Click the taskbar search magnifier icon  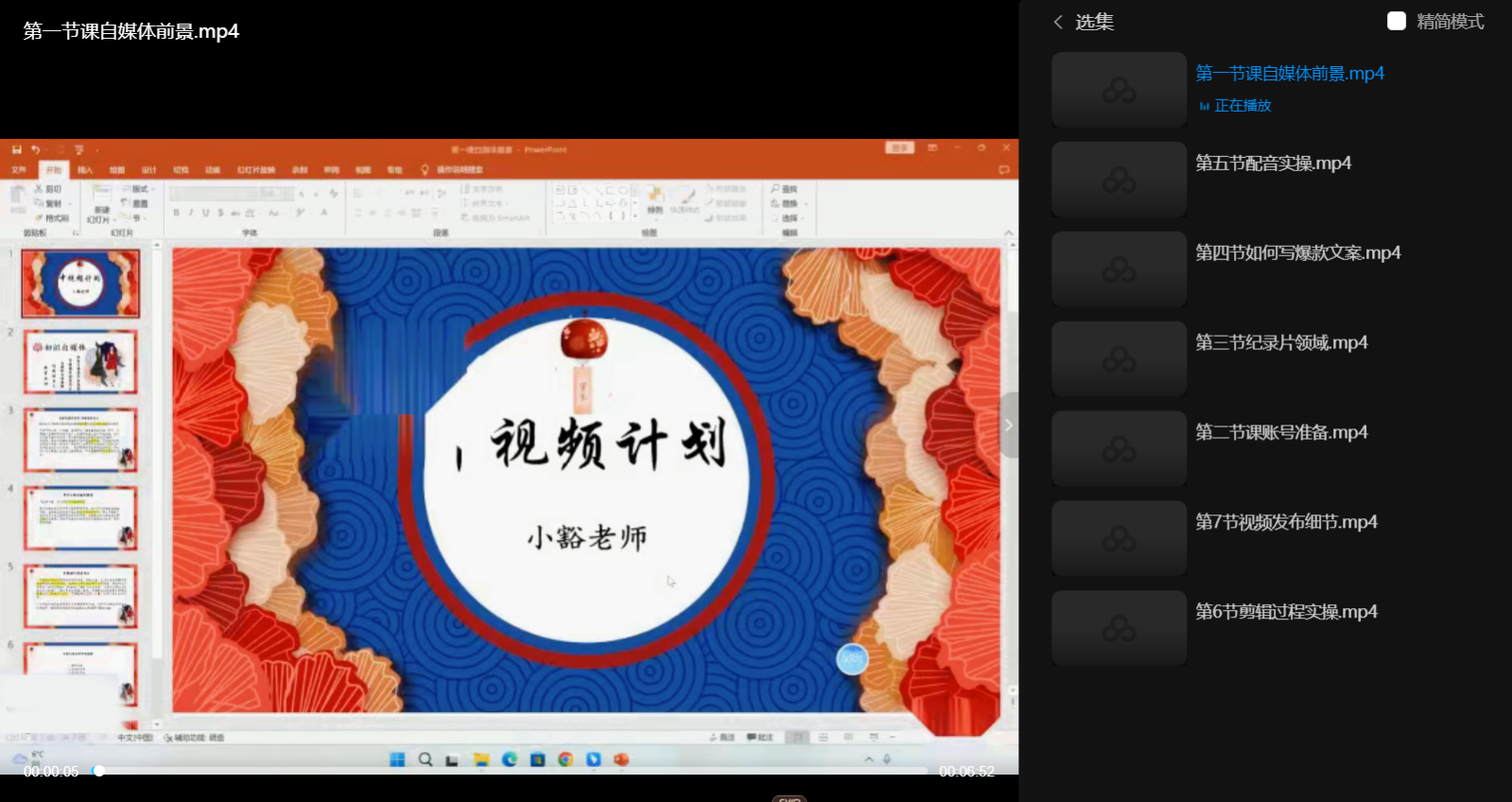426,759
